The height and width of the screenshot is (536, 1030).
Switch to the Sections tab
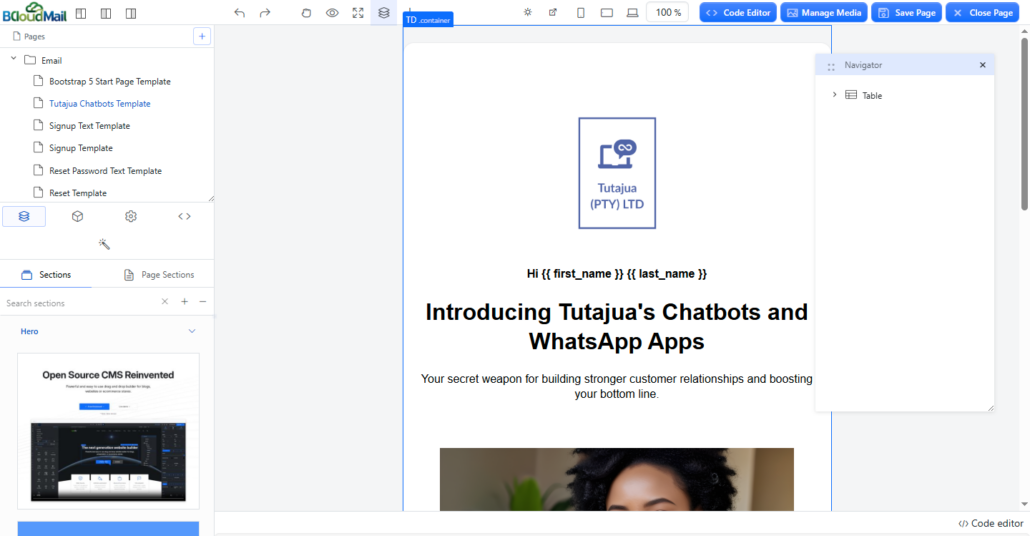[x=46, y=275]
